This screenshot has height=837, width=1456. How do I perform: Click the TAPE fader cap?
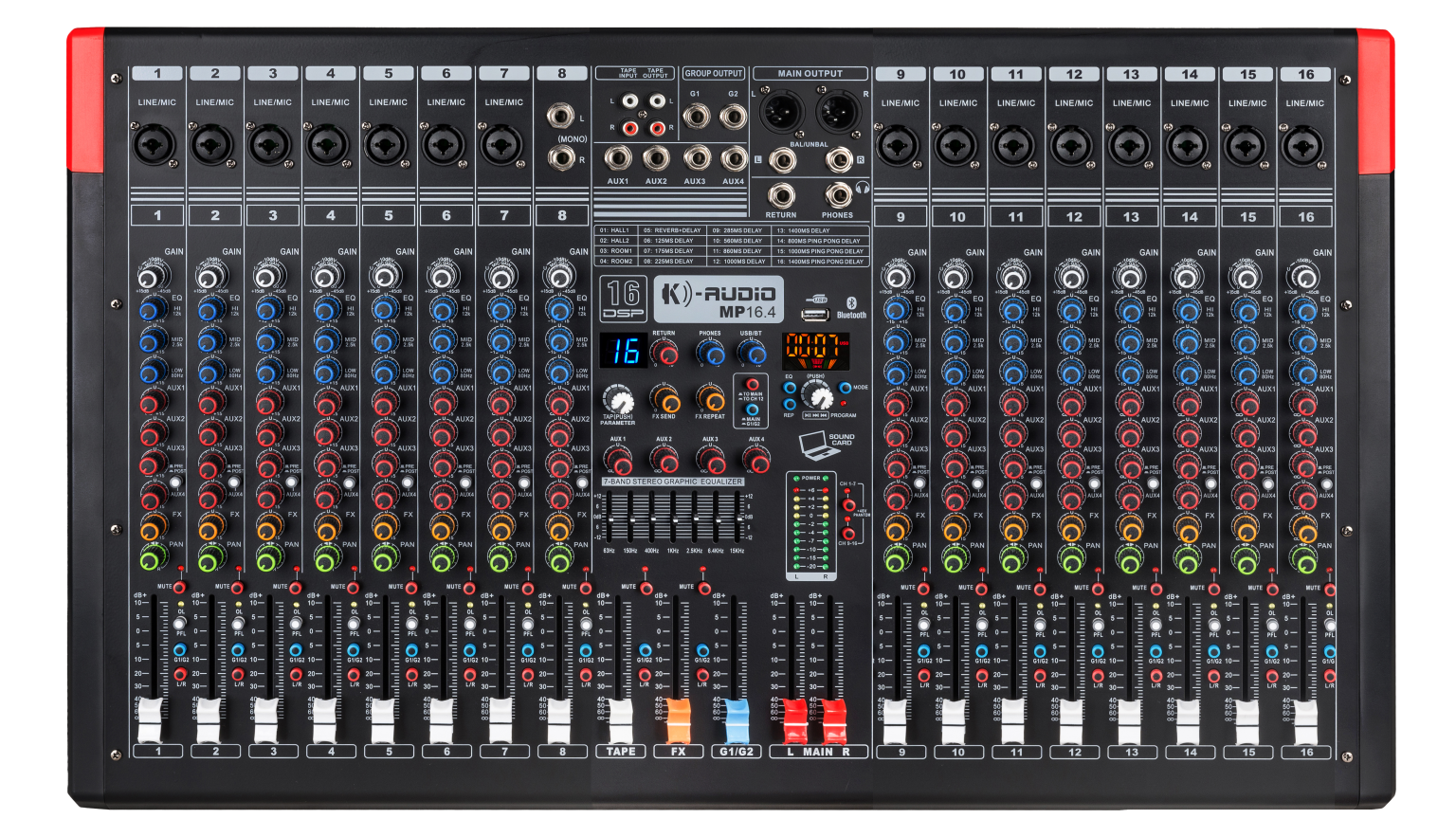[x=621, y=720]
